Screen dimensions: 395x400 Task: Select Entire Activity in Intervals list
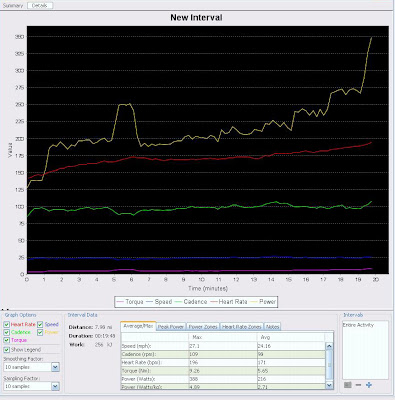click(x=358, y=325)
